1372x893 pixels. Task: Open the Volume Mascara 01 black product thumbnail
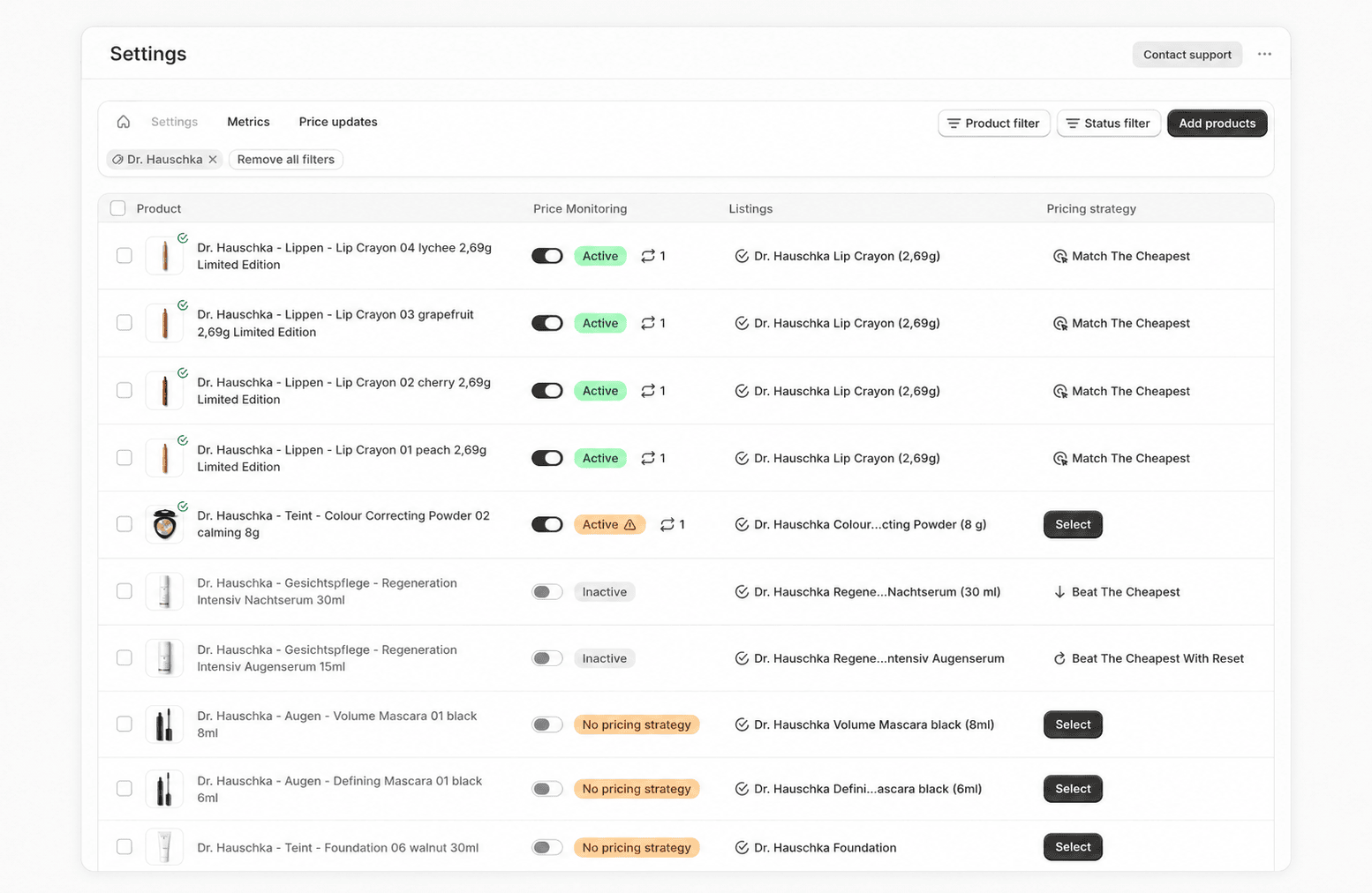(x=164, y=724)
